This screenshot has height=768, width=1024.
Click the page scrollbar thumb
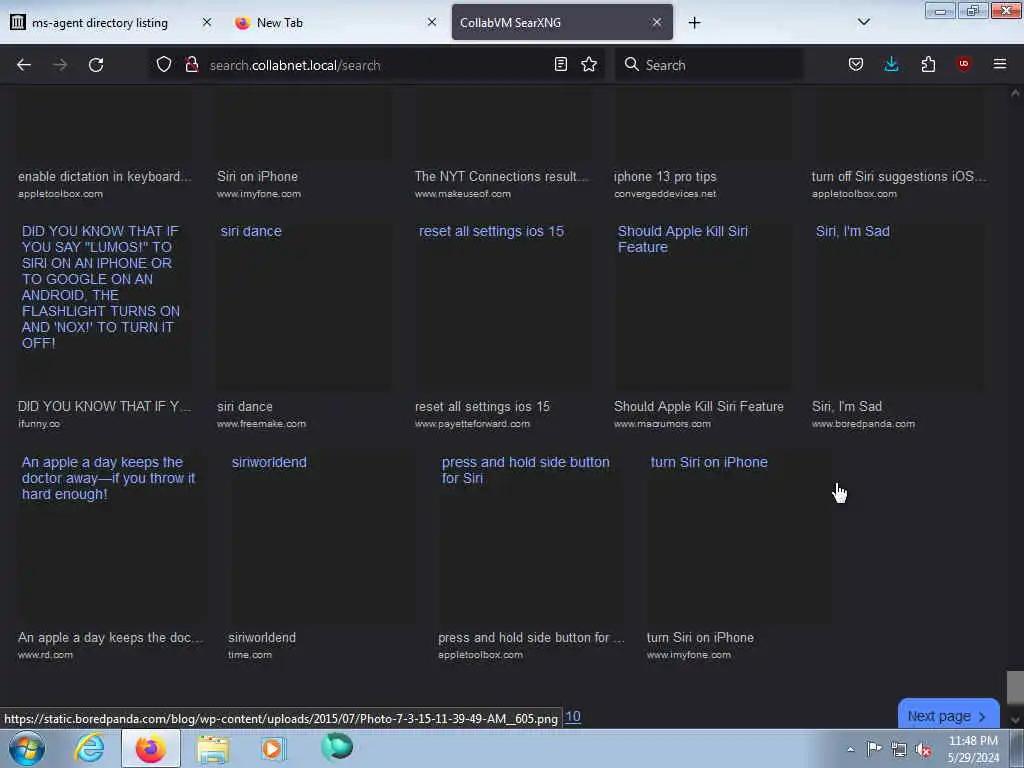pos(1015,688)
